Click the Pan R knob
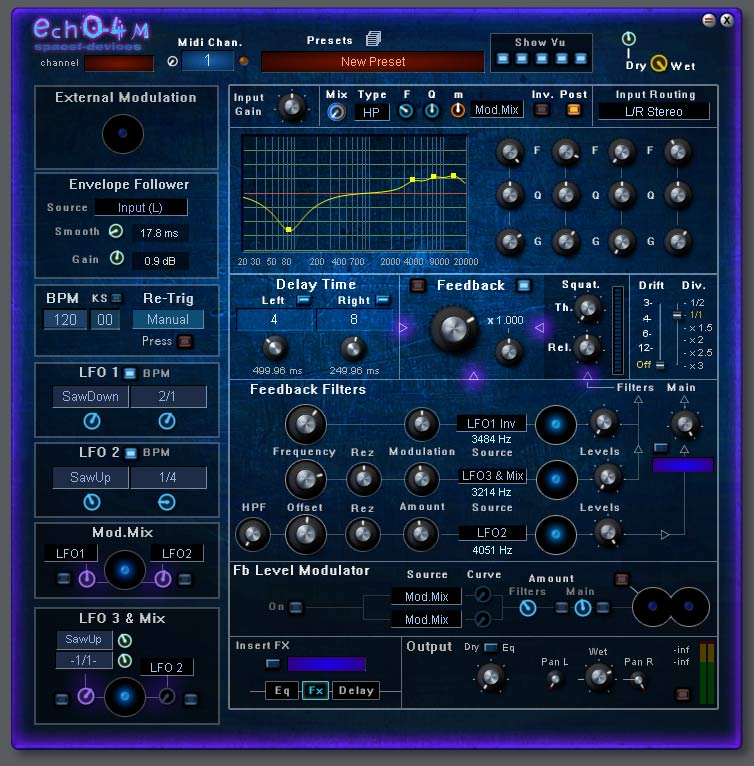Image resolution: width=754 pixels, height=766 pixels. (638, 679)
